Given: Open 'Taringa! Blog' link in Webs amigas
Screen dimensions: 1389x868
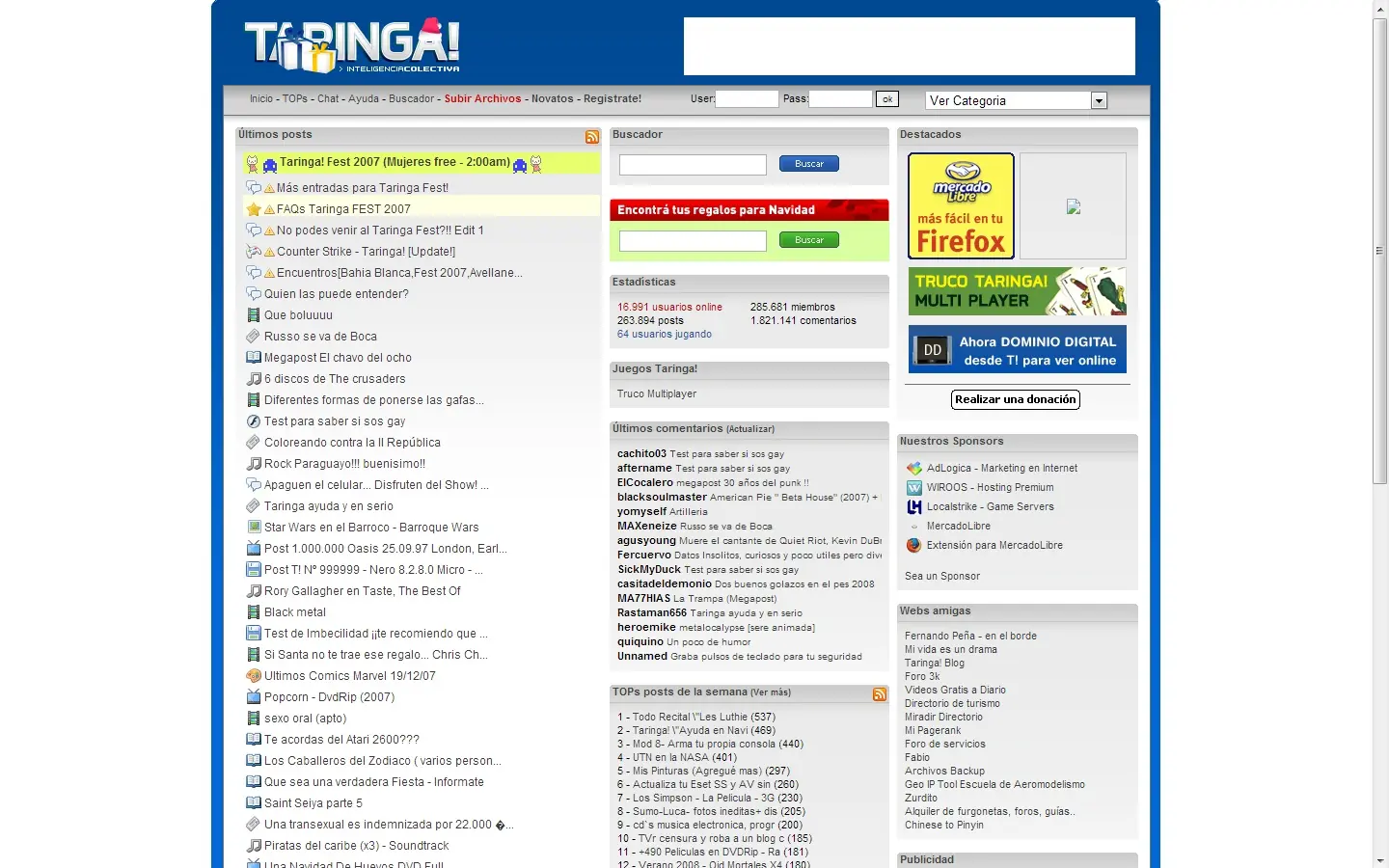Looking at the screenshot, I should 935,664.
